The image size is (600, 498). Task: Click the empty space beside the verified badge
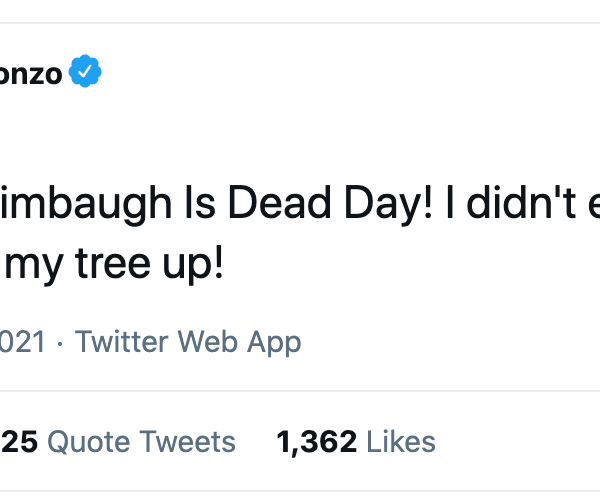pos(300,73)
